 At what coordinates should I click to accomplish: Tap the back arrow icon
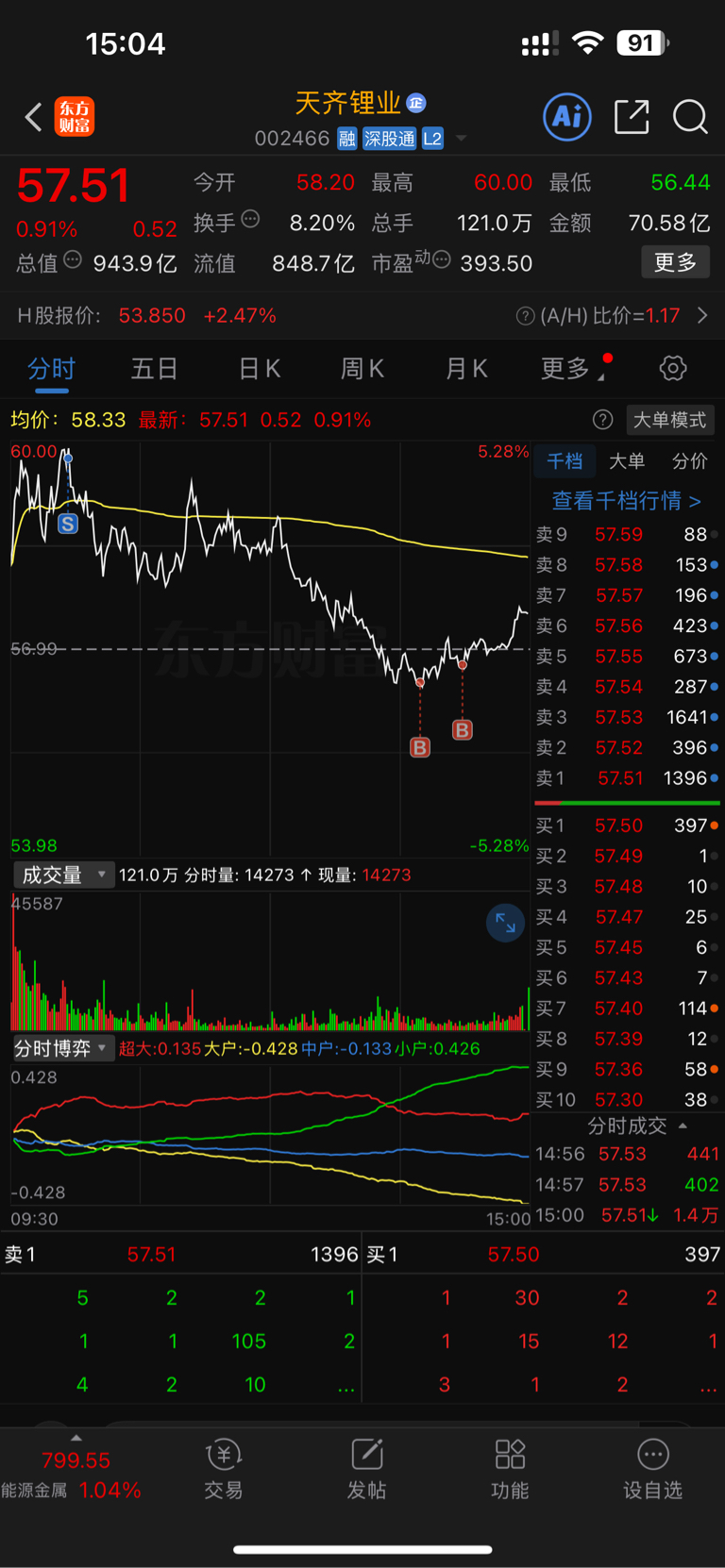click(x=34, y=117)
